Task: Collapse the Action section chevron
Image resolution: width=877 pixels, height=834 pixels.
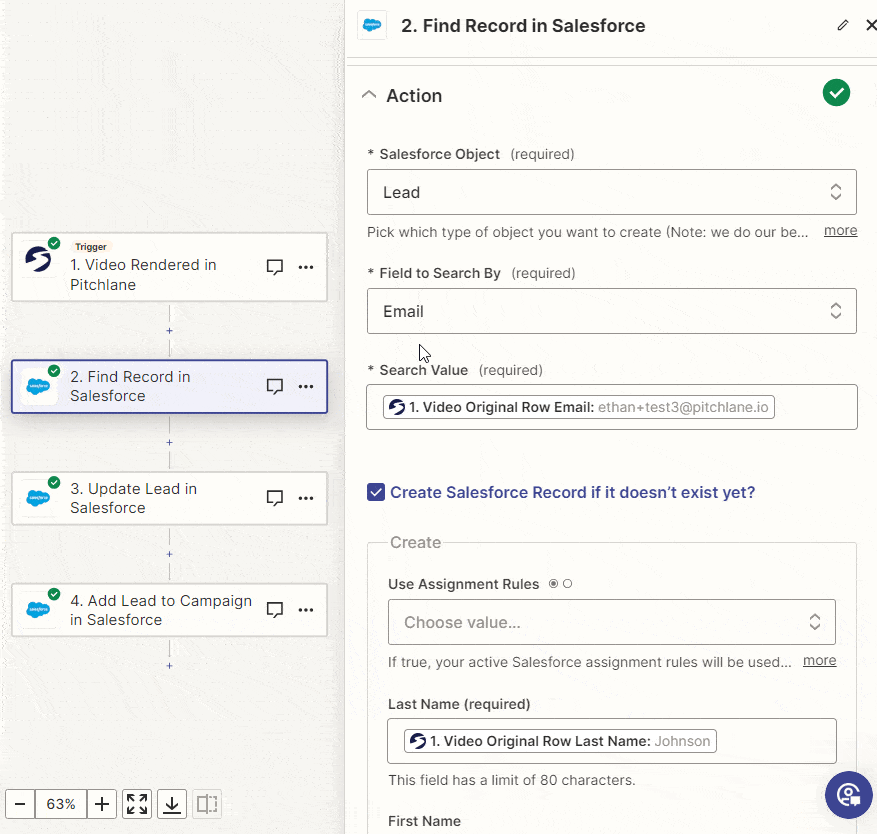Action: [x=369, y=95]
